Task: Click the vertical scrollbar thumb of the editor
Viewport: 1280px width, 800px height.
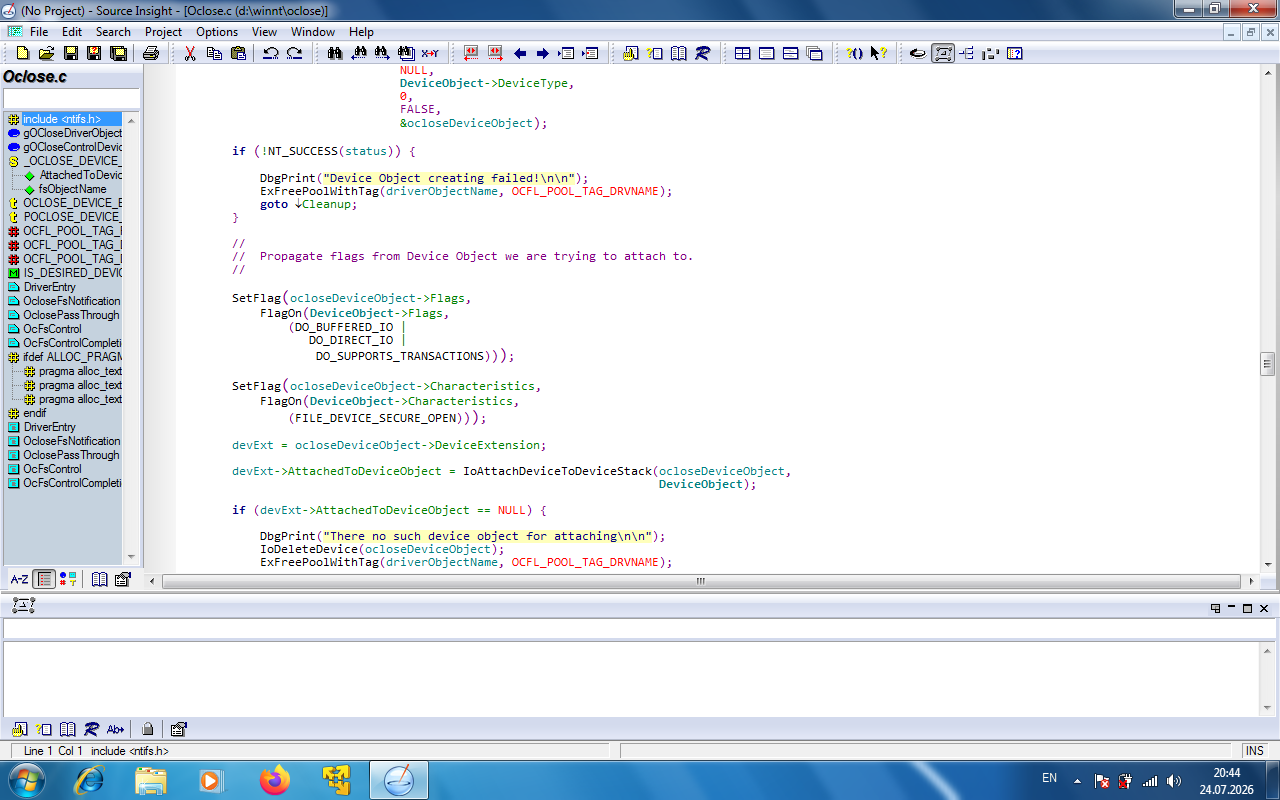Action: (1267, 363)
